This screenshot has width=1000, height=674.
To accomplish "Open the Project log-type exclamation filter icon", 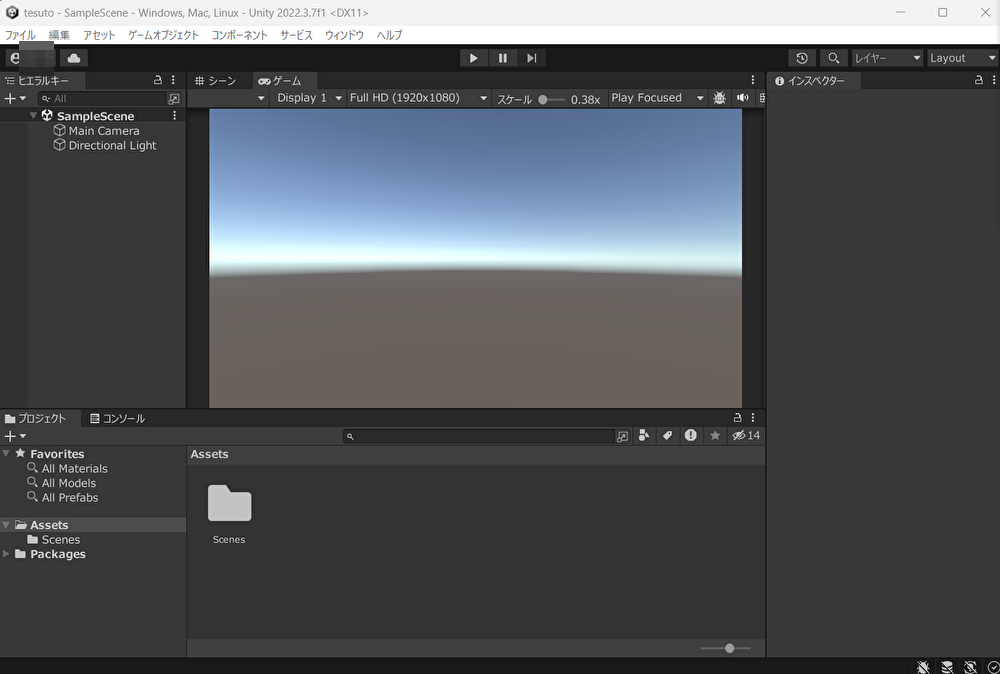I will [x=691, y=436].
